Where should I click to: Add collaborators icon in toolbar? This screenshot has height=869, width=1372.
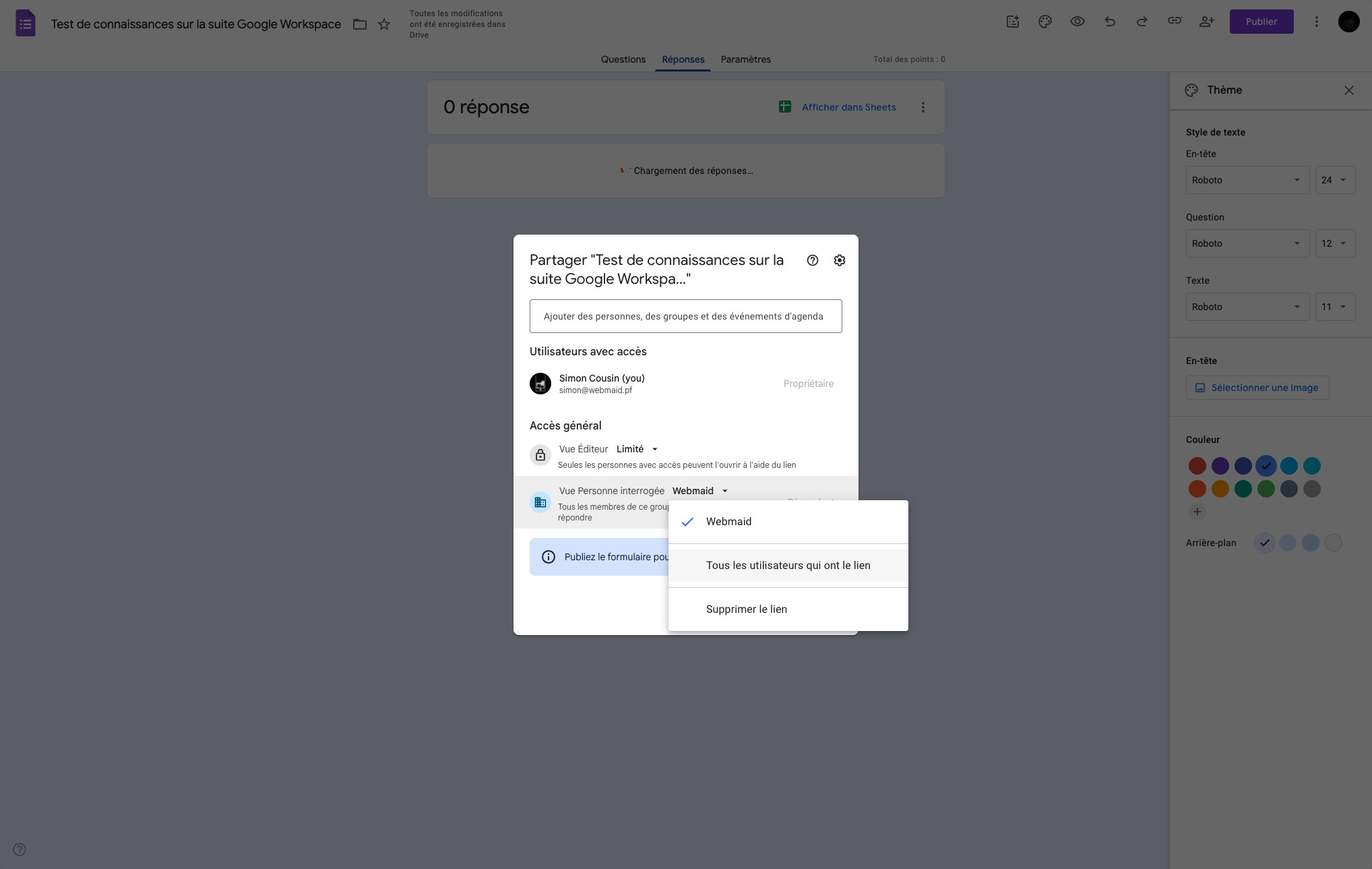point(1207,22)
